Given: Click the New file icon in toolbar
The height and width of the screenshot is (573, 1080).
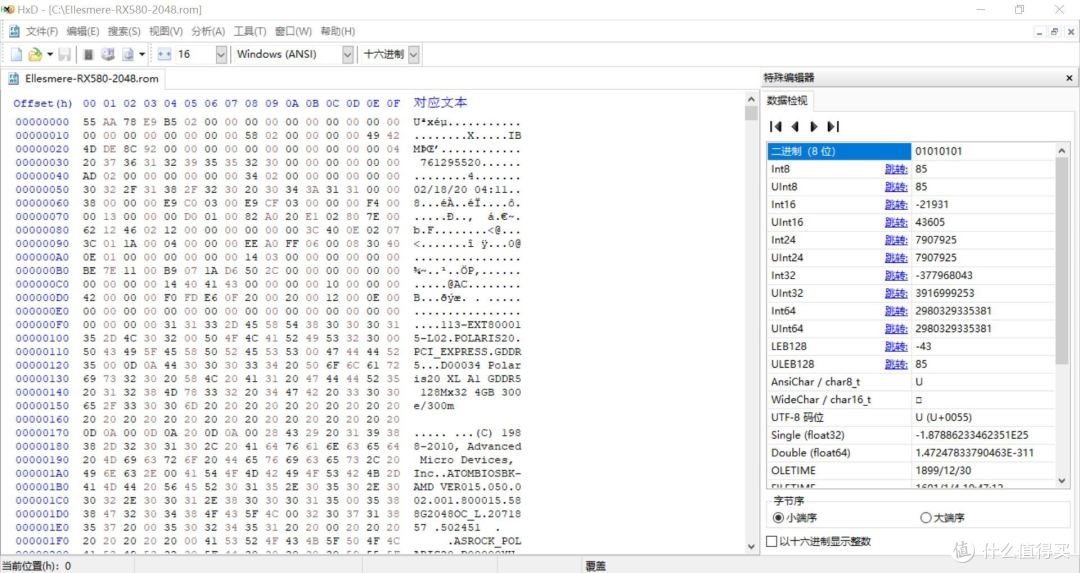Looking at the screenshot, I should (16, 54).
